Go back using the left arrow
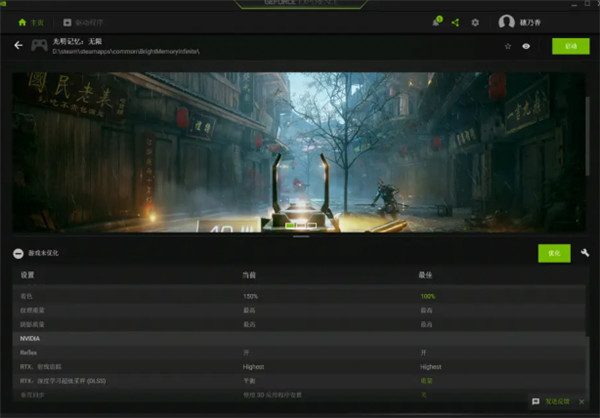This screenshot has width=600, height=418. pyautogui.click(x=18, y=46)
